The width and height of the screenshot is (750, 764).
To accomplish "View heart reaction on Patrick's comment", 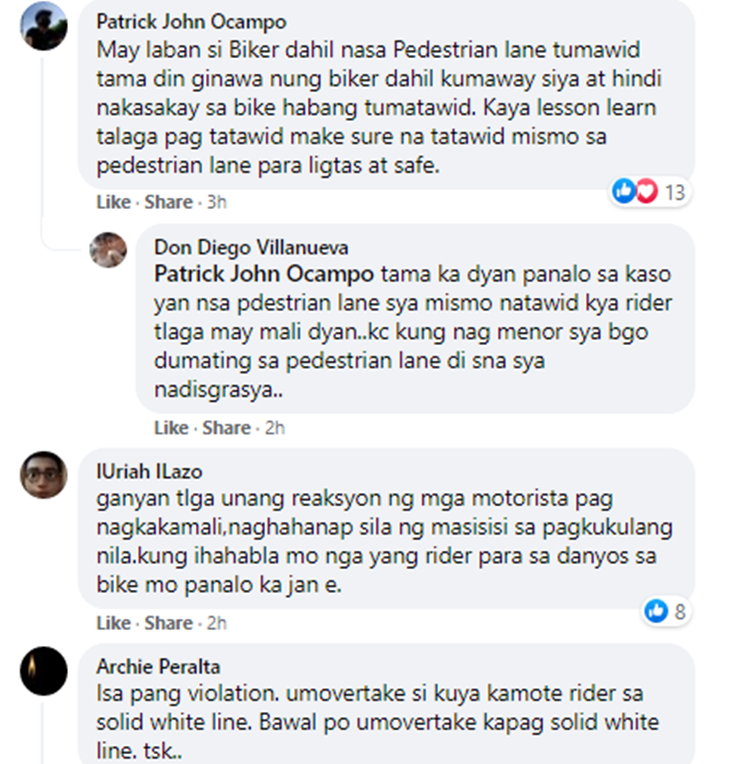I will [646, 191].
